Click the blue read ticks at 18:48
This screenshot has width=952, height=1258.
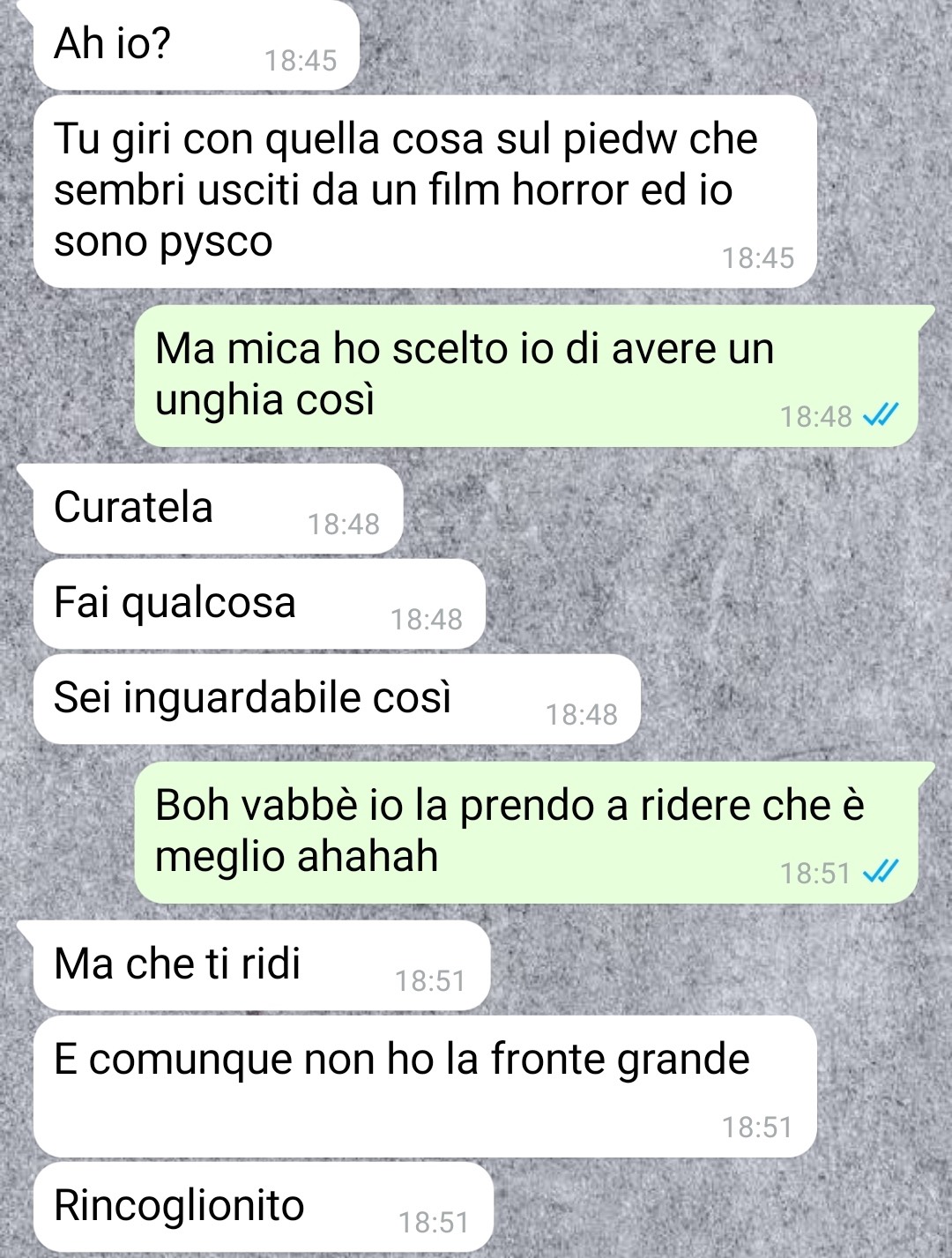[x=880, y=415]
